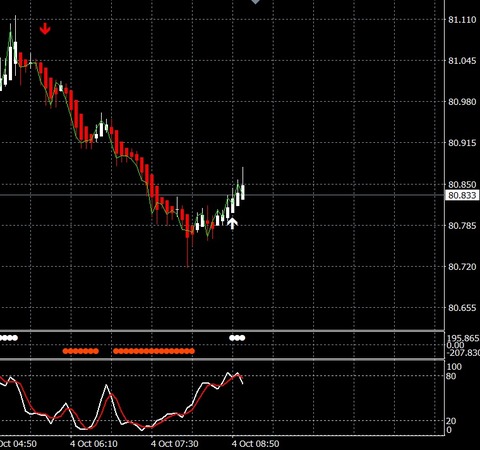Click the long-wick red candle at the chart low
The width and height of the screenshot is (480, 450).
(x=187, y=240)
